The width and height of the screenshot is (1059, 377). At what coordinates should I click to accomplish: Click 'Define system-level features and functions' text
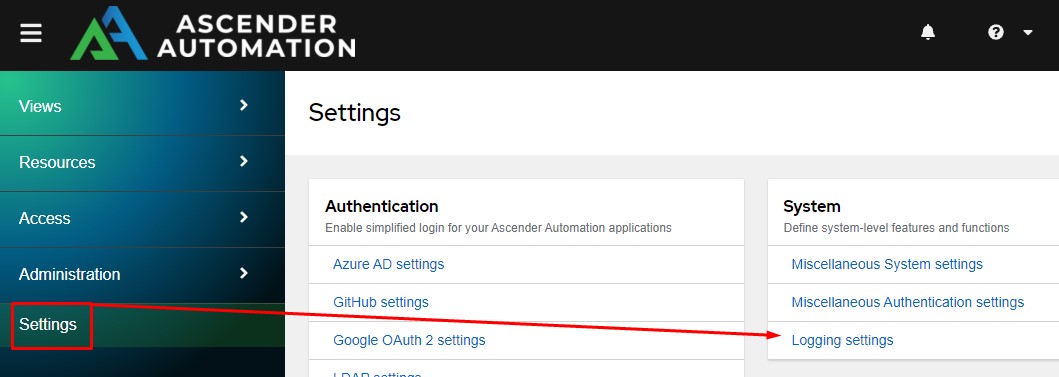tap(896, 228)
